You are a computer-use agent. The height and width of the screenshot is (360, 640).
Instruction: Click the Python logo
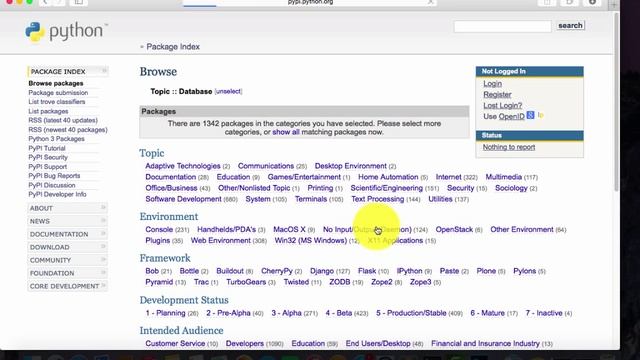tap(66, 31)
